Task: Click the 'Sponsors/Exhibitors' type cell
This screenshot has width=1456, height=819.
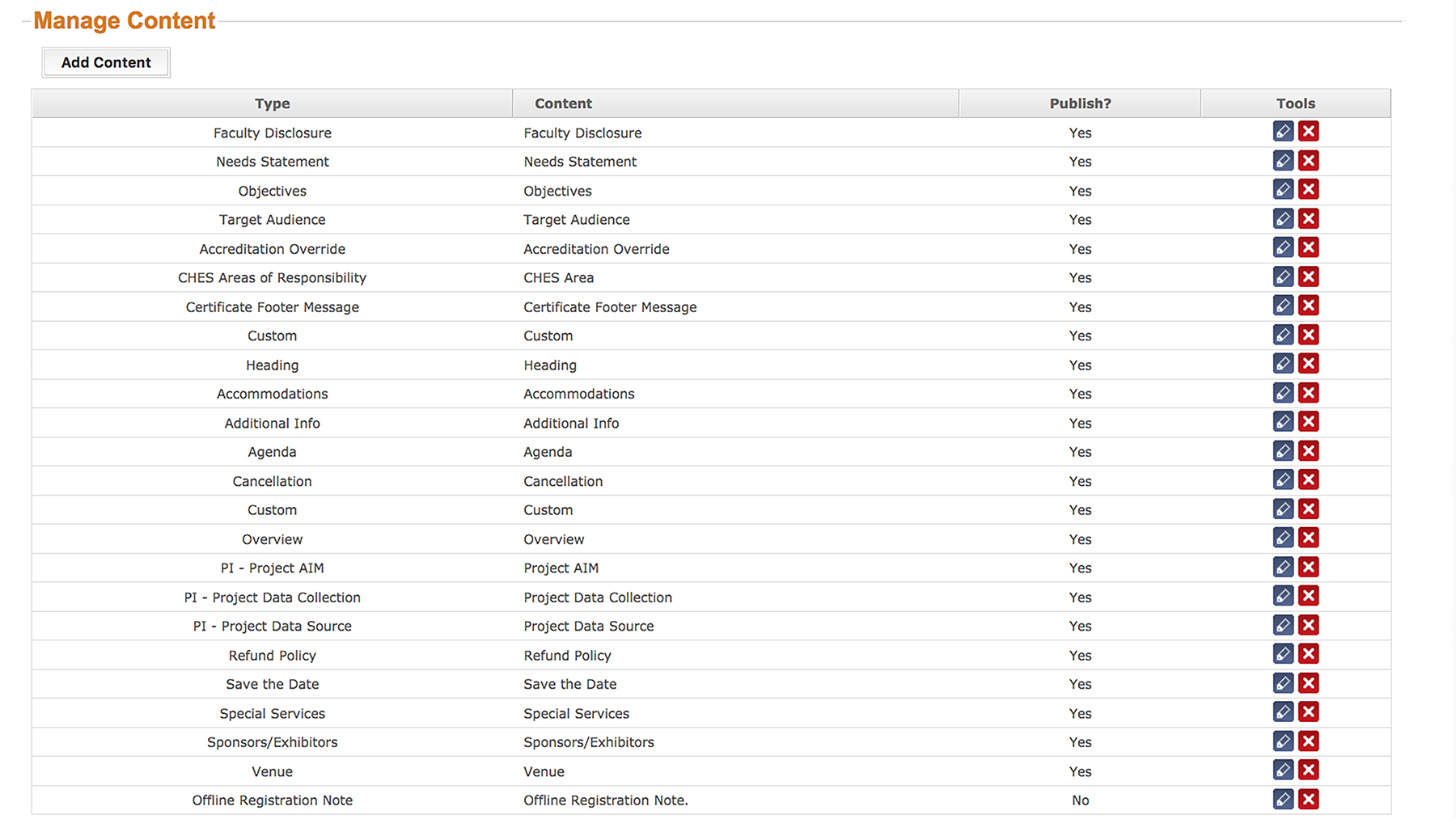Action: 272,742
